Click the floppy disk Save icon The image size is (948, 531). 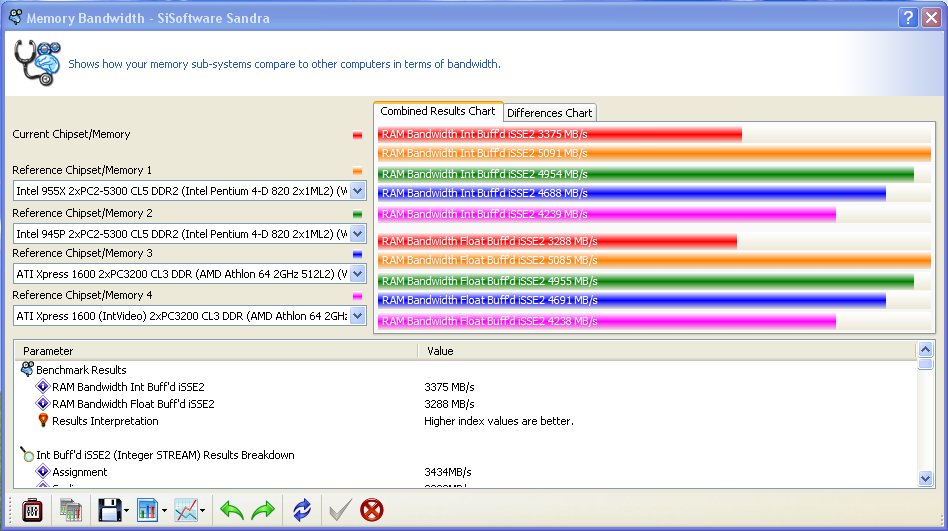click(x=109, y=510)
